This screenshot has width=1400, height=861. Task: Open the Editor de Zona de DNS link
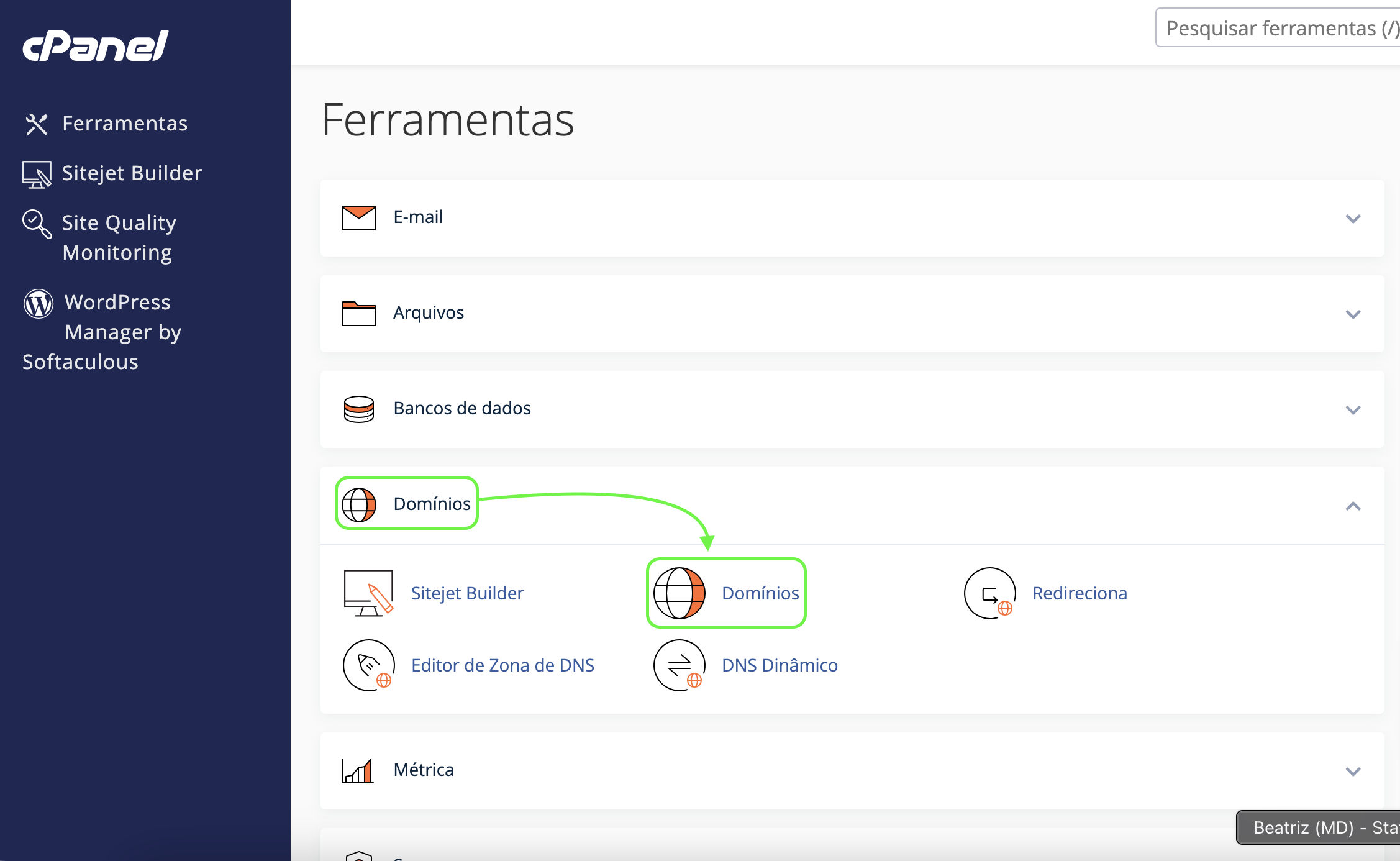point(502,665)
